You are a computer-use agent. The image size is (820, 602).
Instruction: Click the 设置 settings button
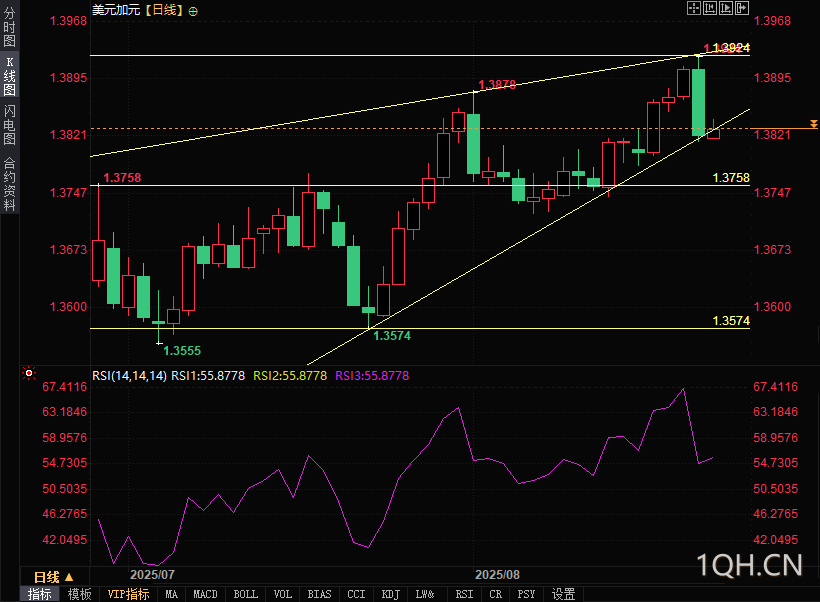(564, 594)
